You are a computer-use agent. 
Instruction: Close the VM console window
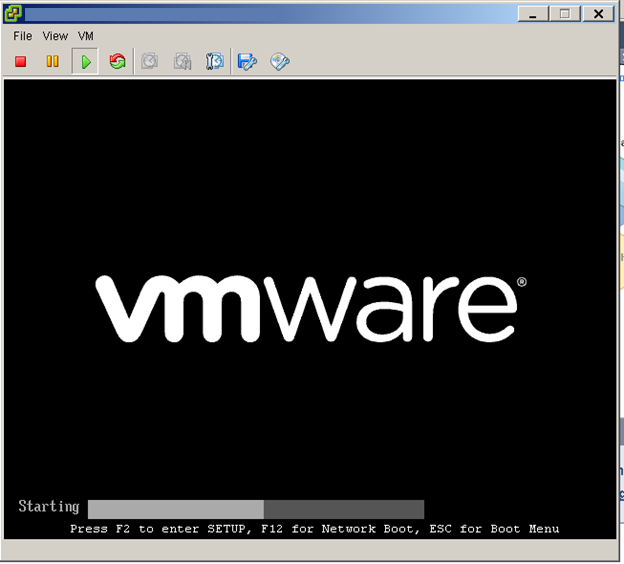(x=598, y=14)
